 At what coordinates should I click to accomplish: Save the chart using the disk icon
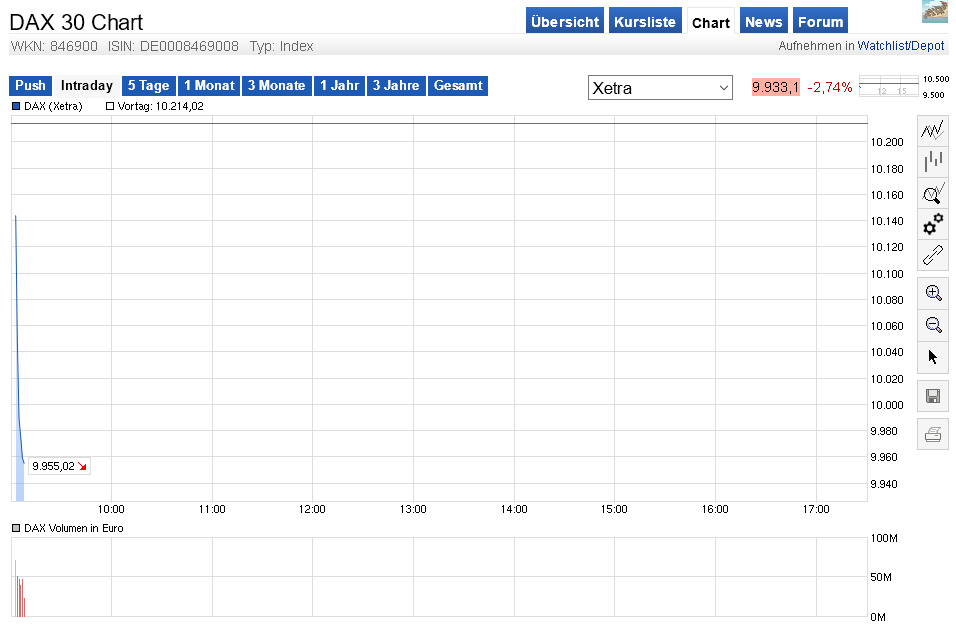pos(932,395)
